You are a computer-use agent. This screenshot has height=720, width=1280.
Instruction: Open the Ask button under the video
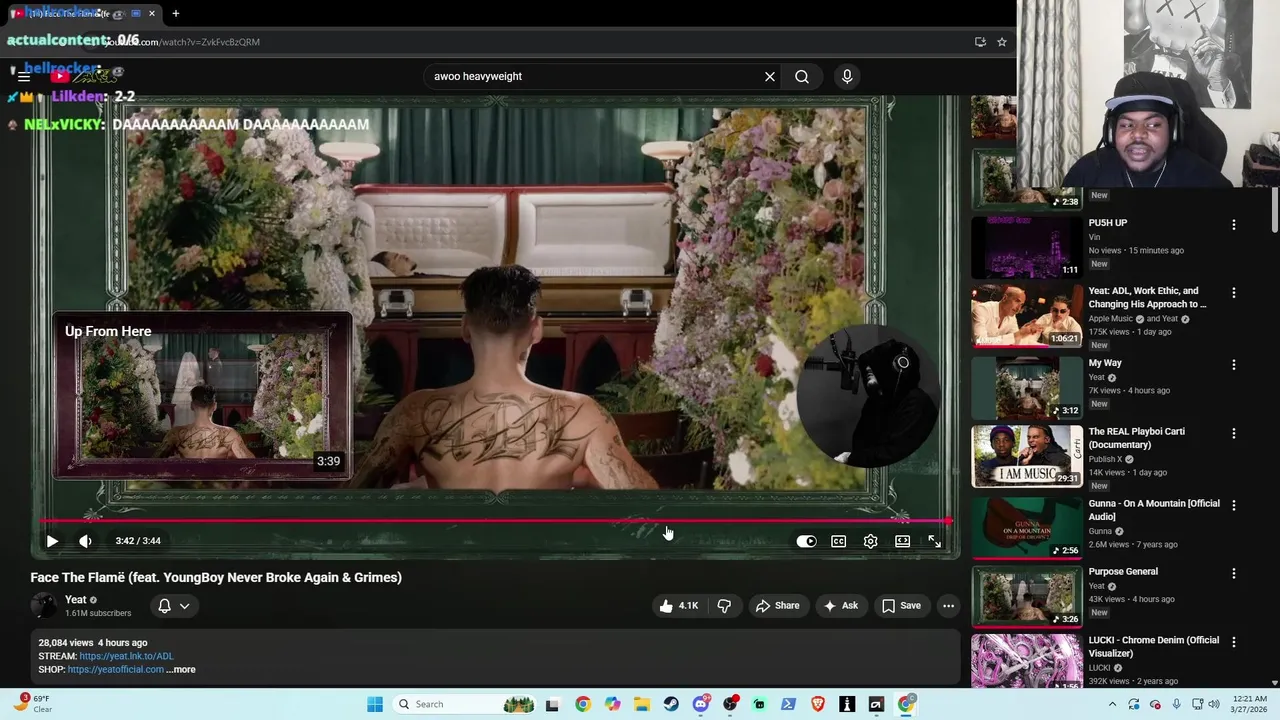pos(840,605)
